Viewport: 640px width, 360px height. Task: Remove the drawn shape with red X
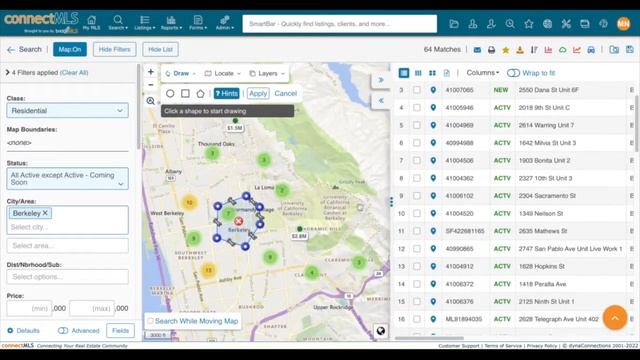tap(239, 221)
